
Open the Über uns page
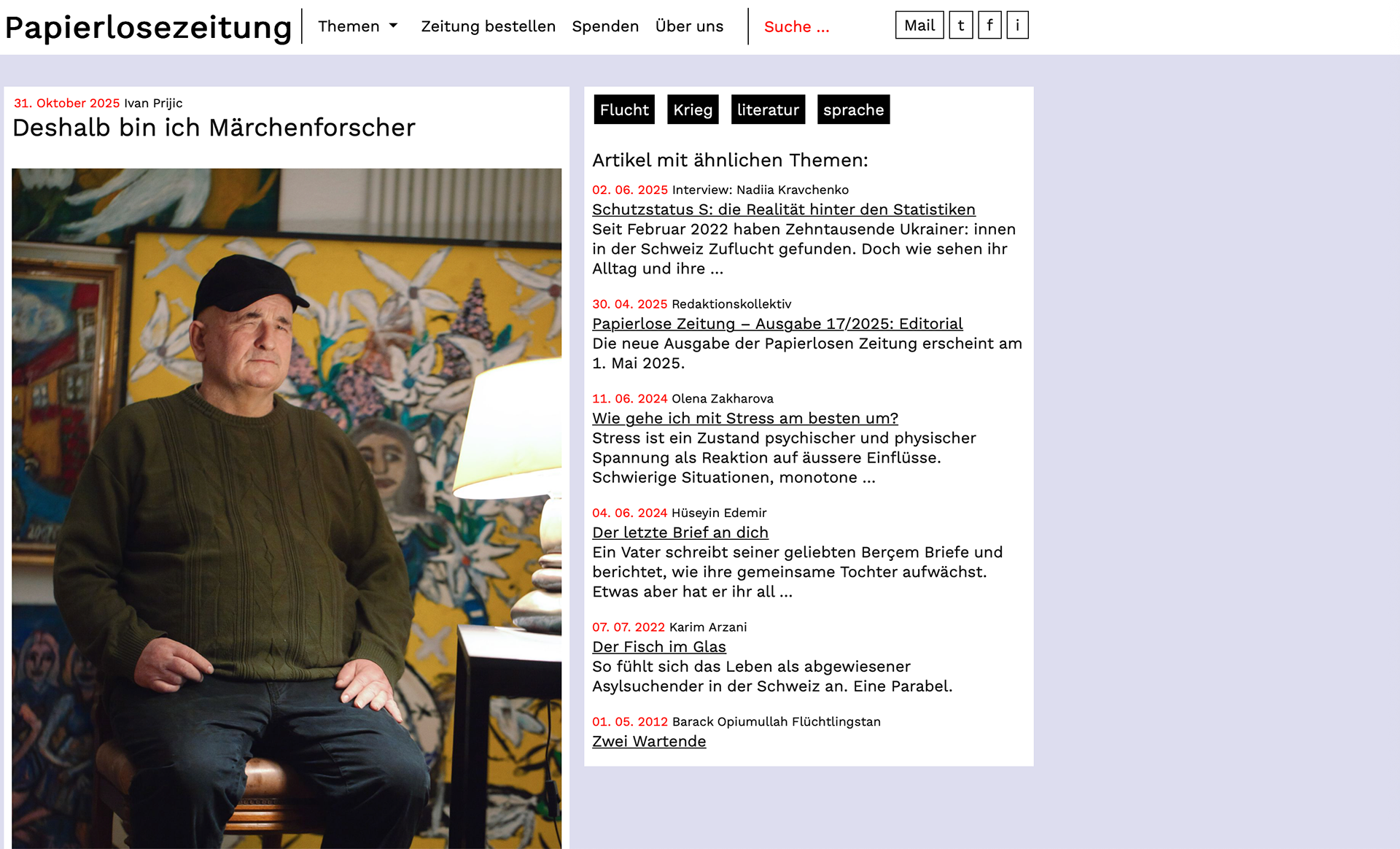coord(689,26)
